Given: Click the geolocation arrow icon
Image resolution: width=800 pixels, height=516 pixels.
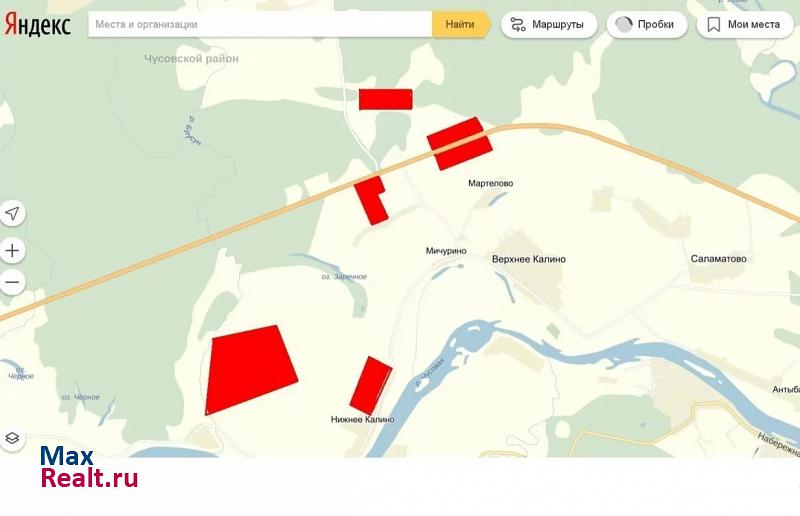Looking at the screenshot, I should 13,213.
